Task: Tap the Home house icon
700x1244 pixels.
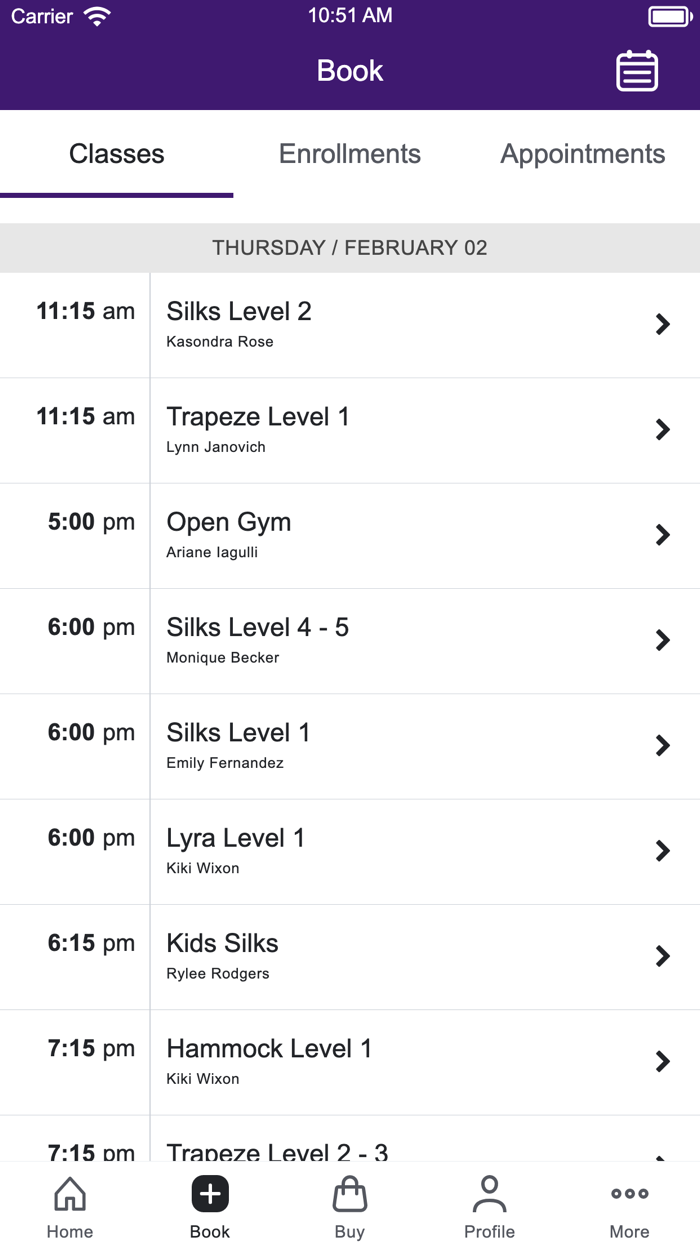Action: 70,1194
